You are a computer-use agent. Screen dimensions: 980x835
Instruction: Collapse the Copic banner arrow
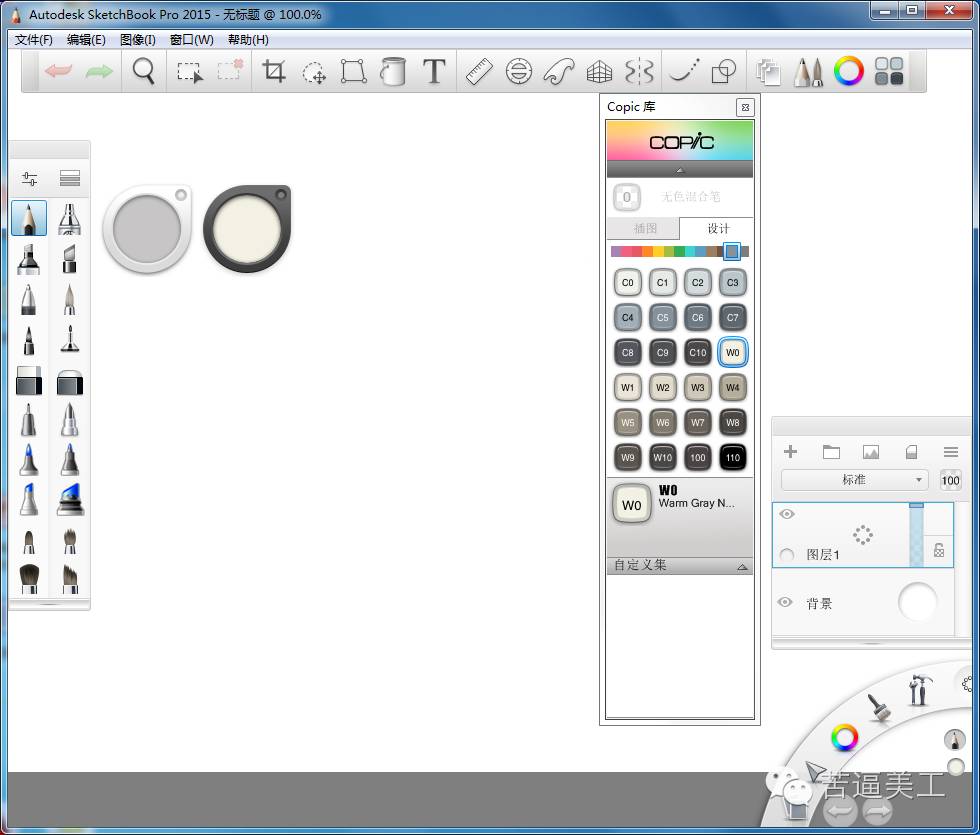pos(679,170)
